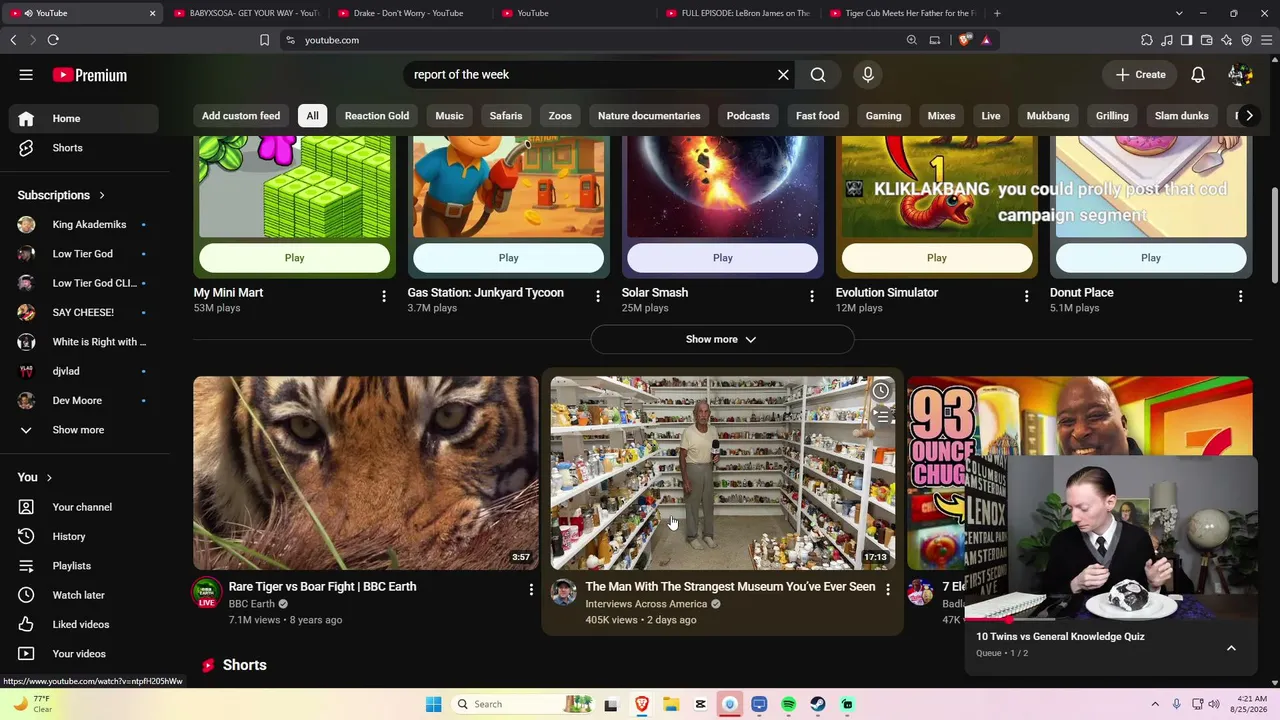
Task: Select the Reaction Gold chip
Action: click(377, 116)
